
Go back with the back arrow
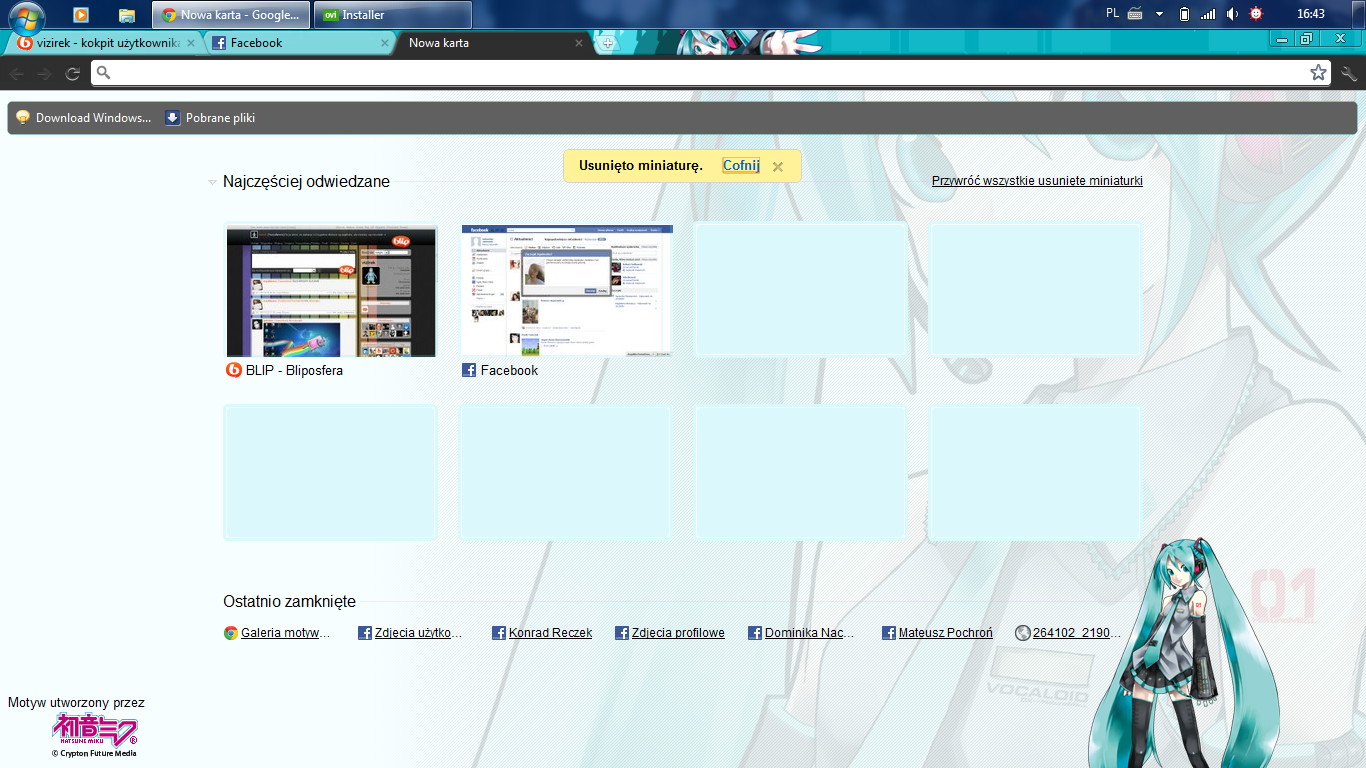(x=17, y=73)
